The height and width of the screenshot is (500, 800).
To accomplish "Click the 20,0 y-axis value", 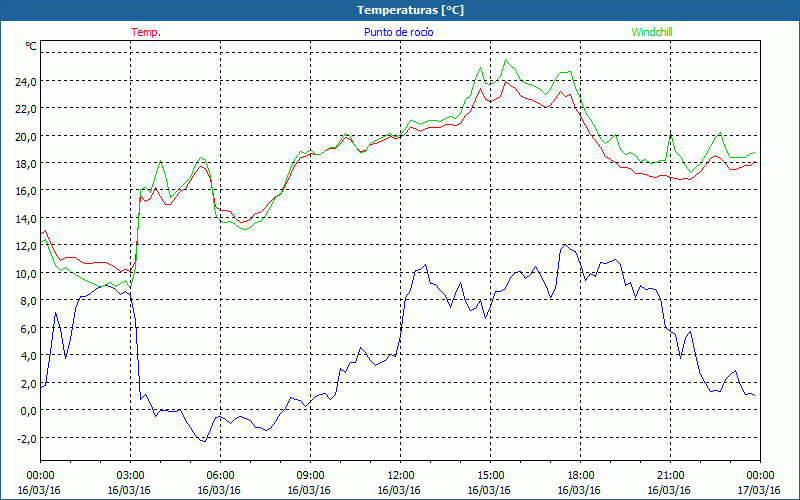I will click(26, 136).
